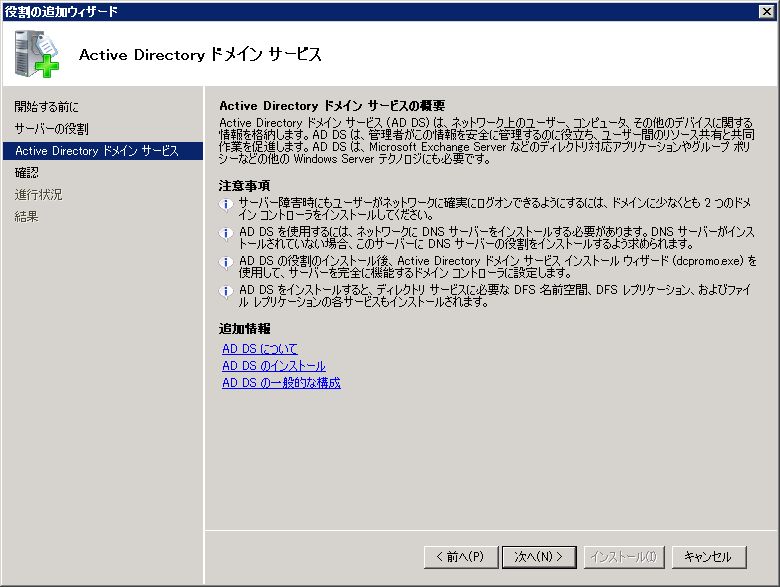Click the 役割の追加ウィザード title bar text
This screenshot has width=780, height=587.
click(61, 11)
